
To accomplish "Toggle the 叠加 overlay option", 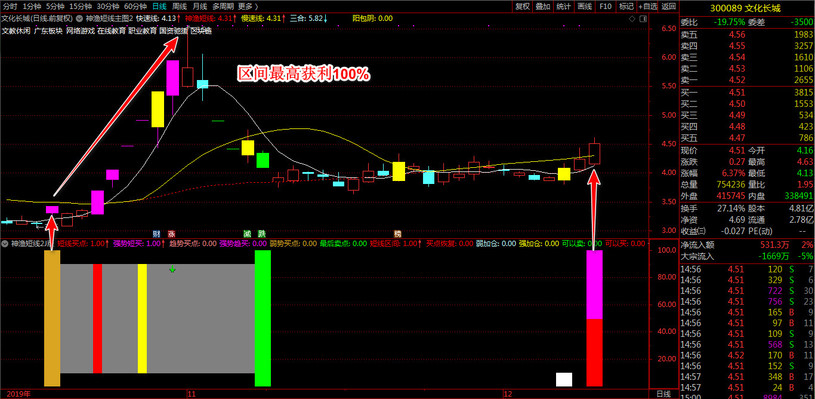I will click(543, 6).
